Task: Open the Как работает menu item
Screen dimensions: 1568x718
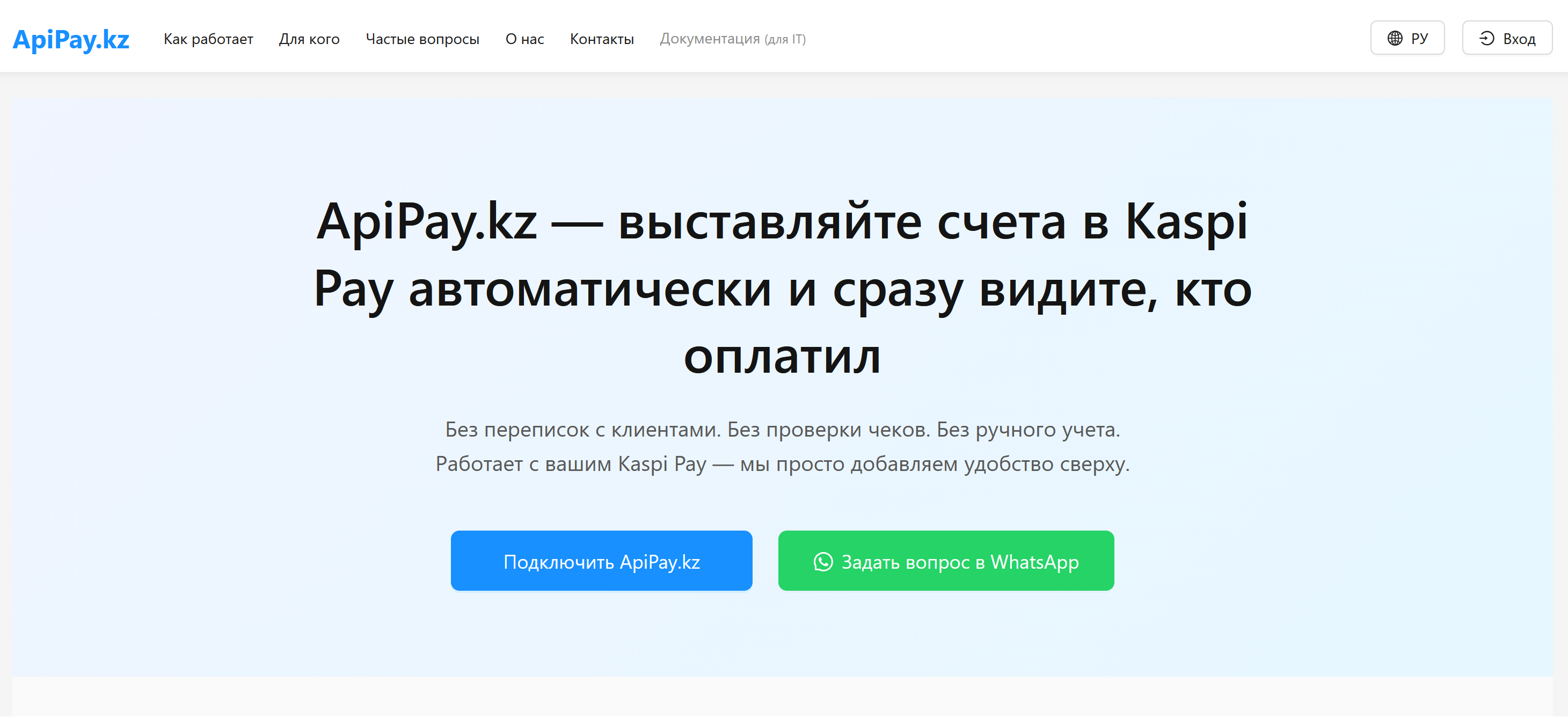Action: pos(208,39)
